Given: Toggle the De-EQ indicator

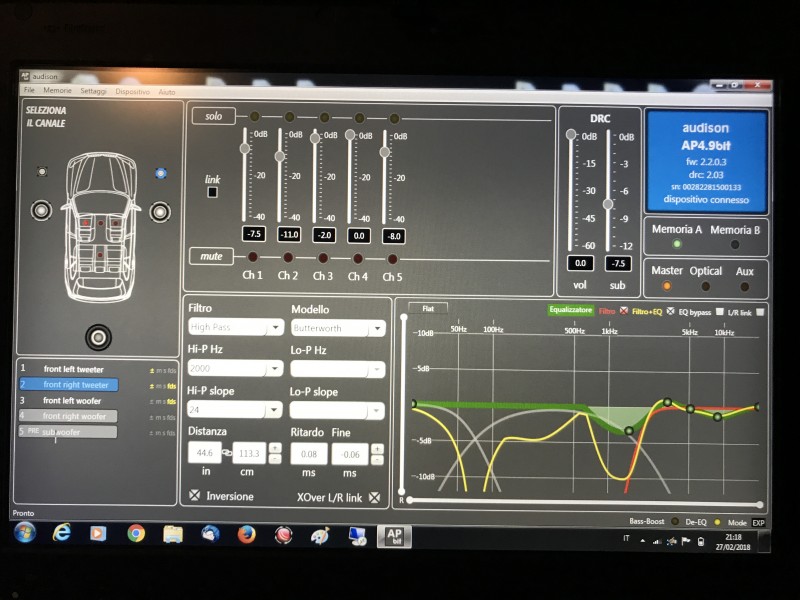Looking at the screenshot, I should tap(717, 522).
